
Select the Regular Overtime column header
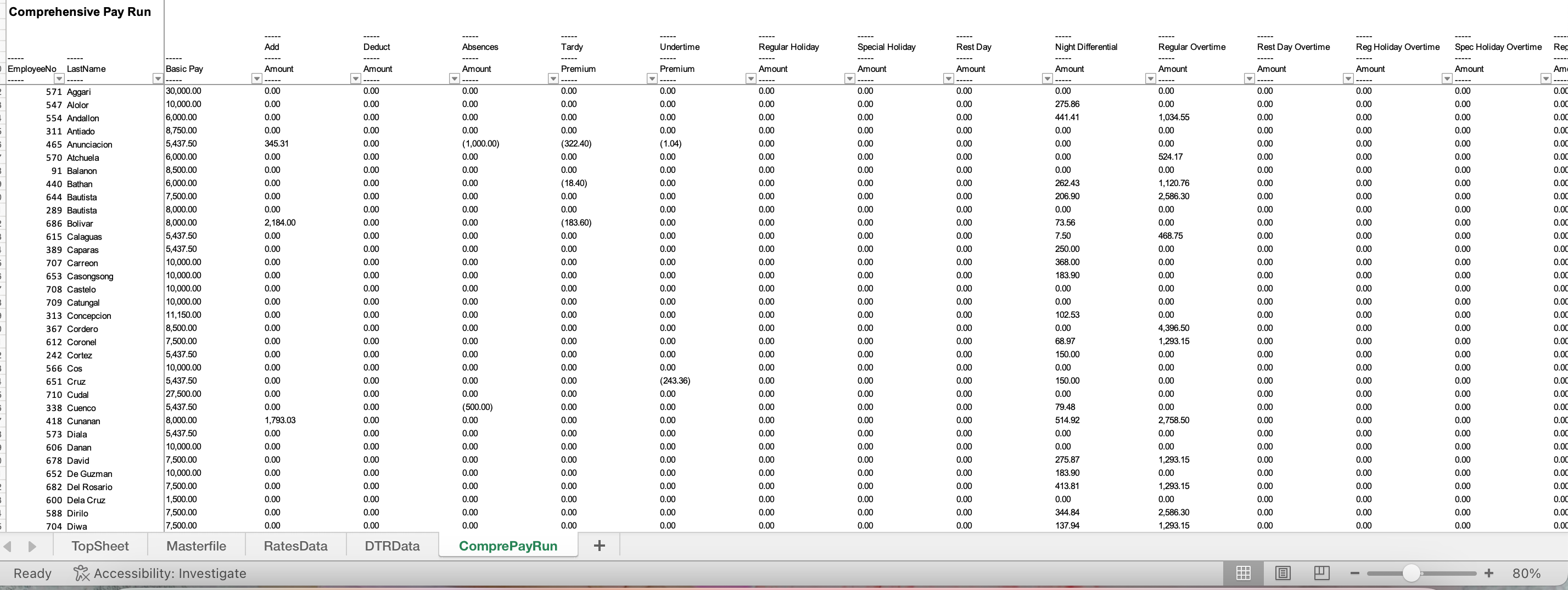pos(1191,47)
